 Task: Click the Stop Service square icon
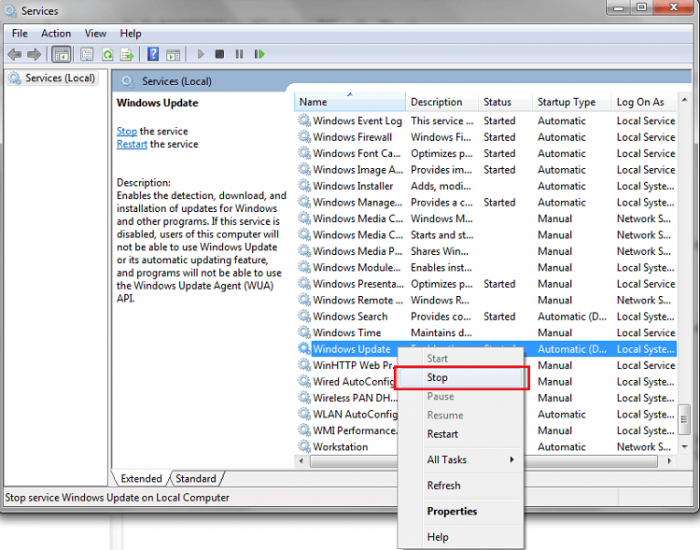click(x=219, y=54)
